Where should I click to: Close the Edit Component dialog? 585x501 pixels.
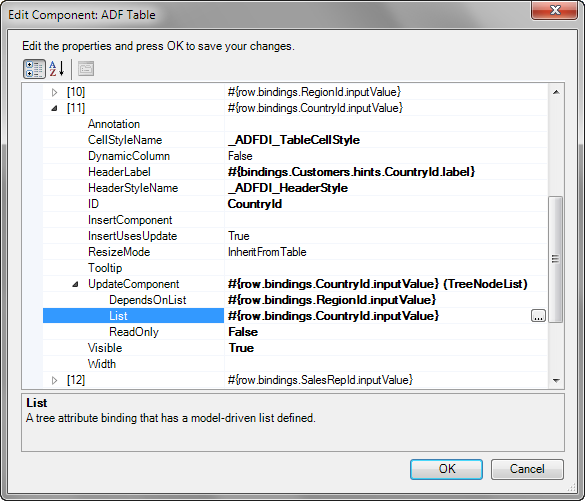555,10
